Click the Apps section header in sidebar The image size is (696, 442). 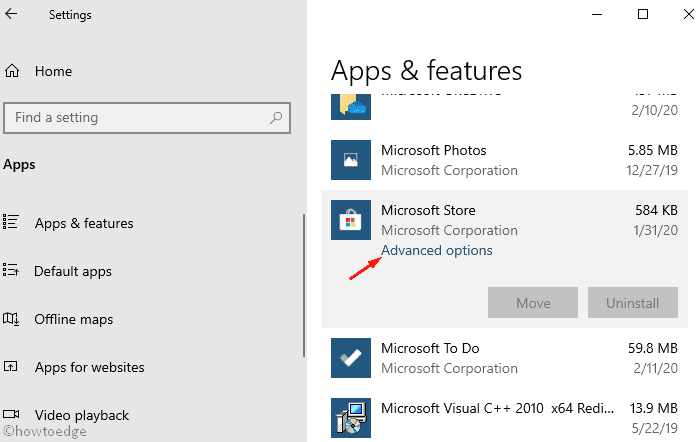click(x=19, y=165)
